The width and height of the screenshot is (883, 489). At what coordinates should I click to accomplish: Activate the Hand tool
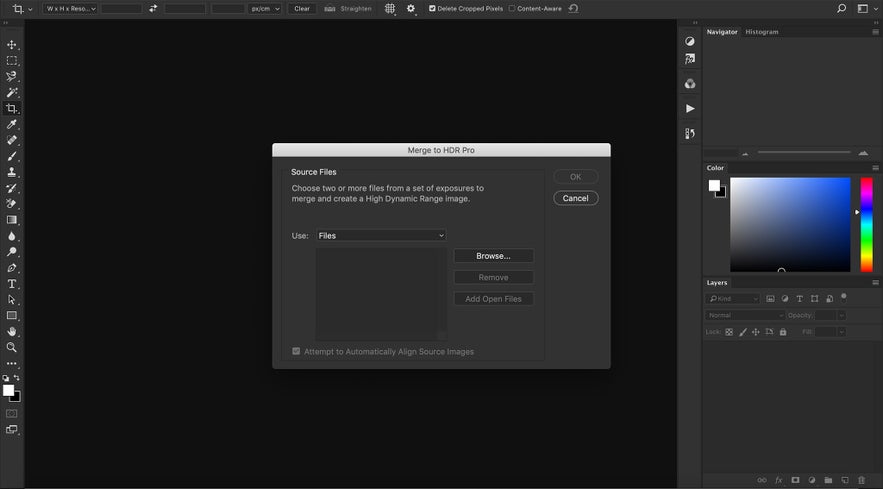tap(12, 331)
